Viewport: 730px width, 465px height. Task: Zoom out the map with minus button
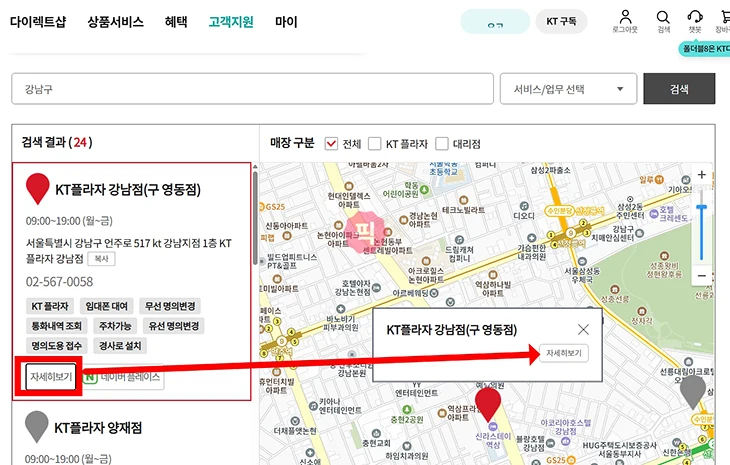702,276
